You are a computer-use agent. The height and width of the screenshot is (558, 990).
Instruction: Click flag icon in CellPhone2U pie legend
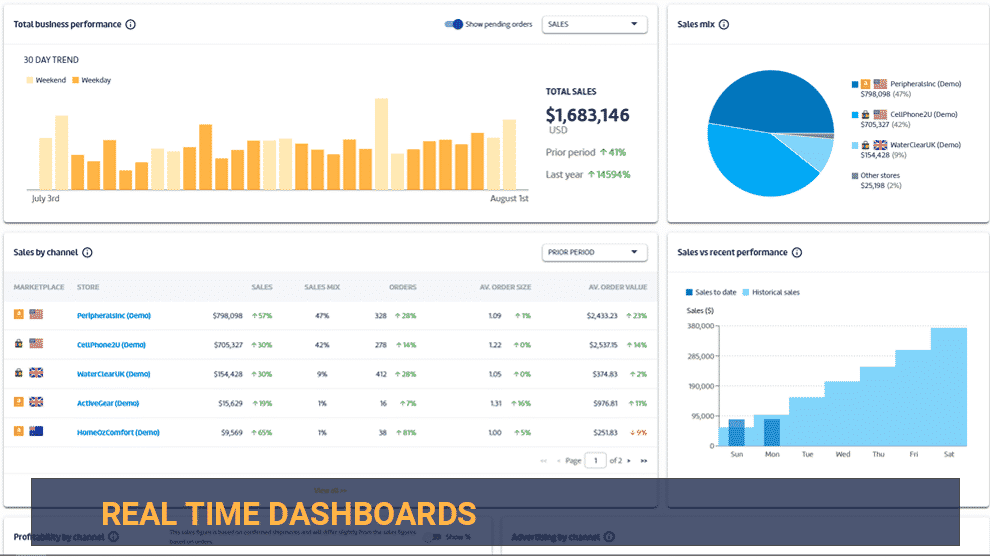click(880, 114)
